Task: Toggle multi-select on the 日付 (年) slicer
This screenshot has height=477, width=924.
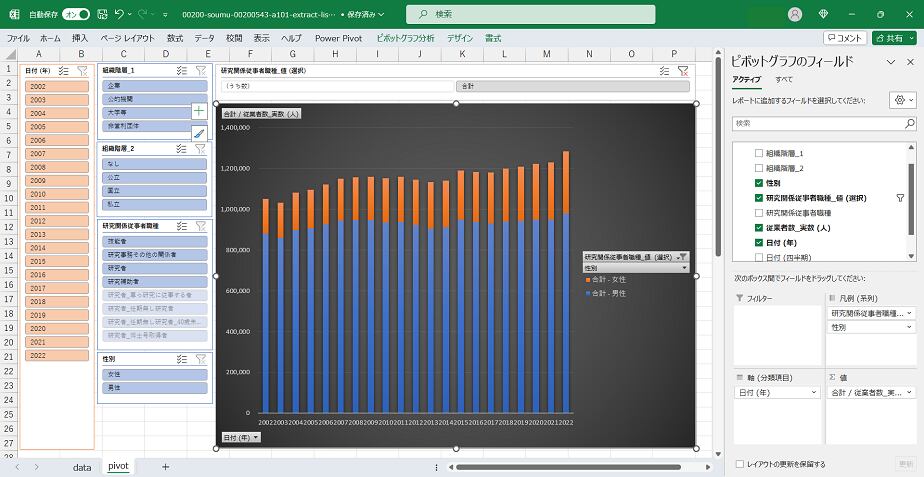Action: pyautogui.click(x=64, y=71)
